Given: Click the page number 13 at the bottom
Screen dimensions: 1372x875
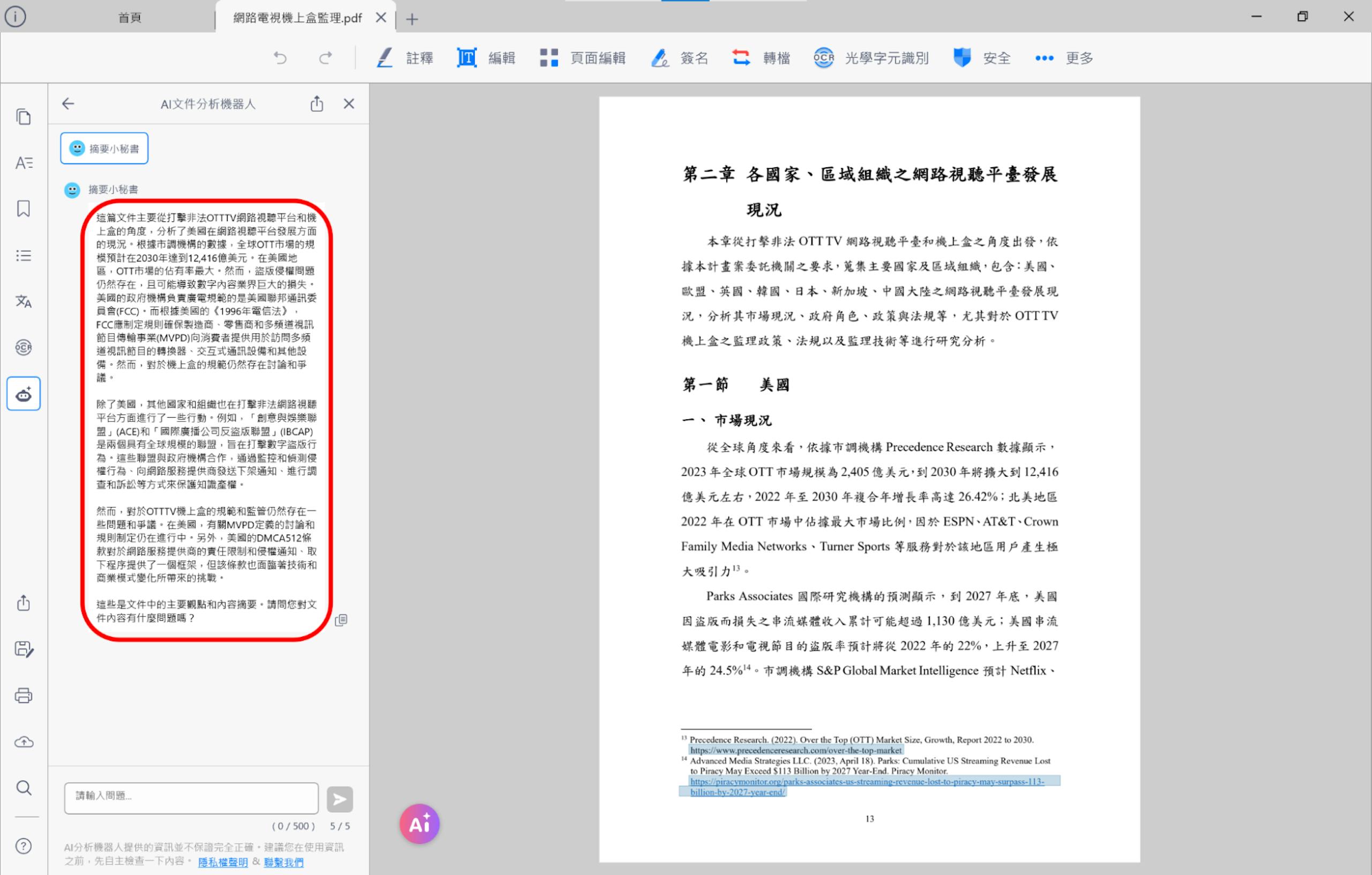Looking at the screenshot, I should coord(869,819).
